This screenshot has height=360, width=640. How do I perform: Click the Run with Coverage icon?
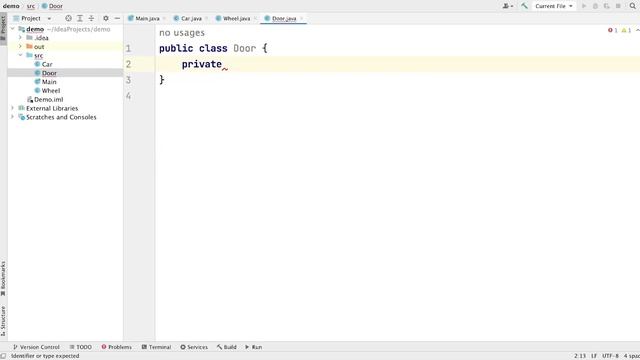[x=607, y=6]
